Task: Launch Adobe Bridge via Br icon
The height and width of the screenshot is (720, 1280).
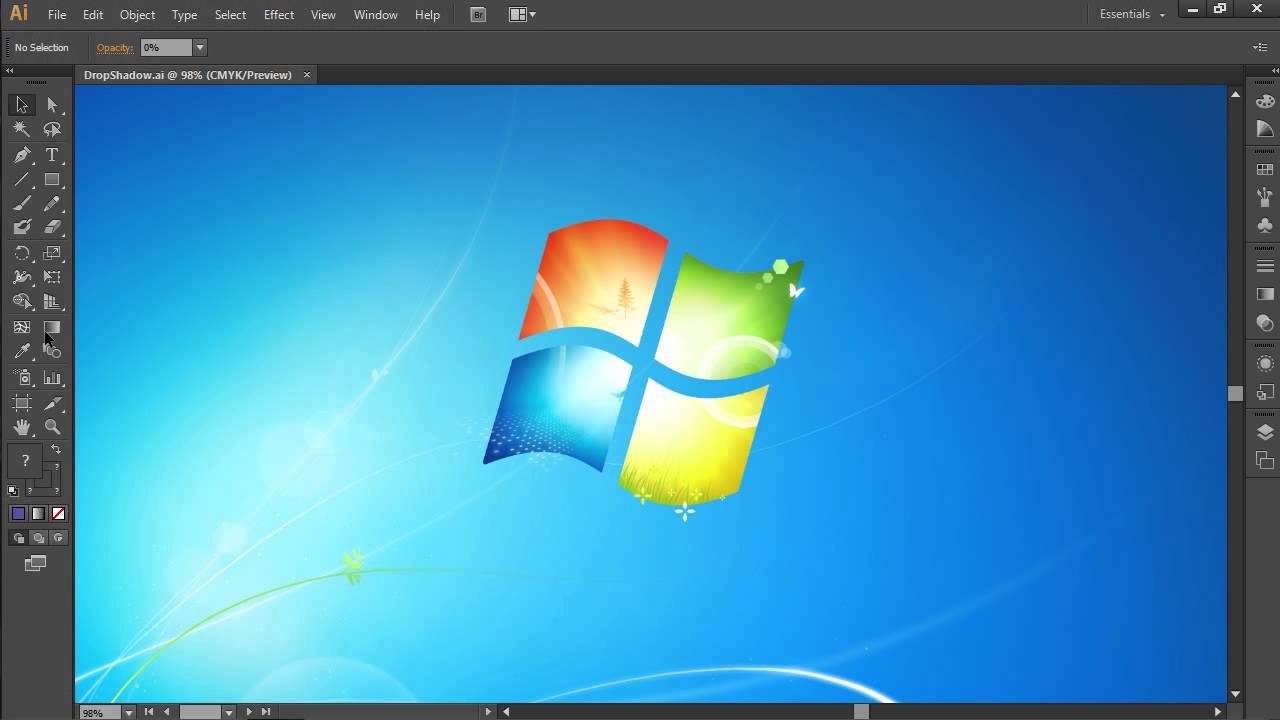Action: coord(478,15)
